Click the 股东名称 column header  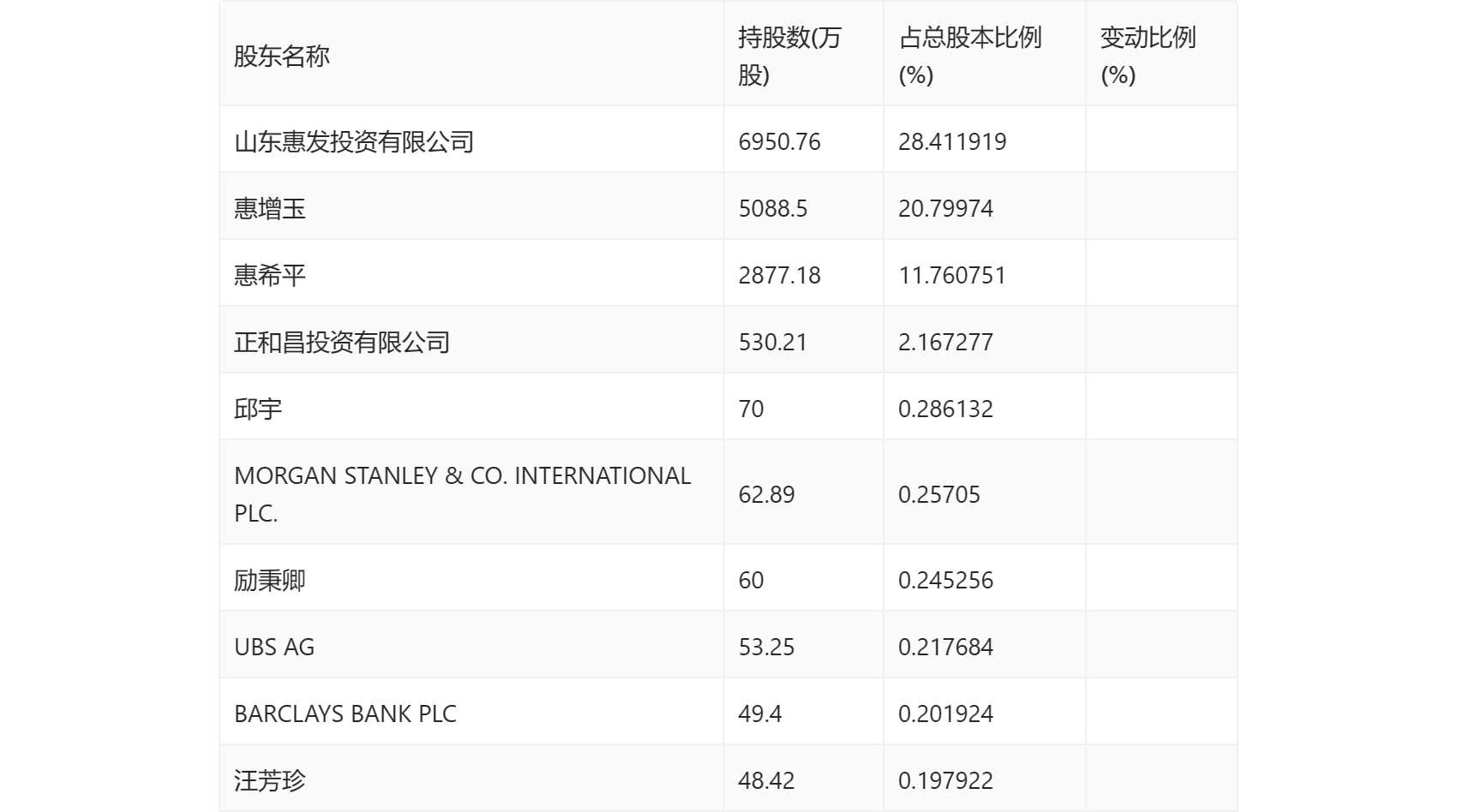(x=282, y=57)
